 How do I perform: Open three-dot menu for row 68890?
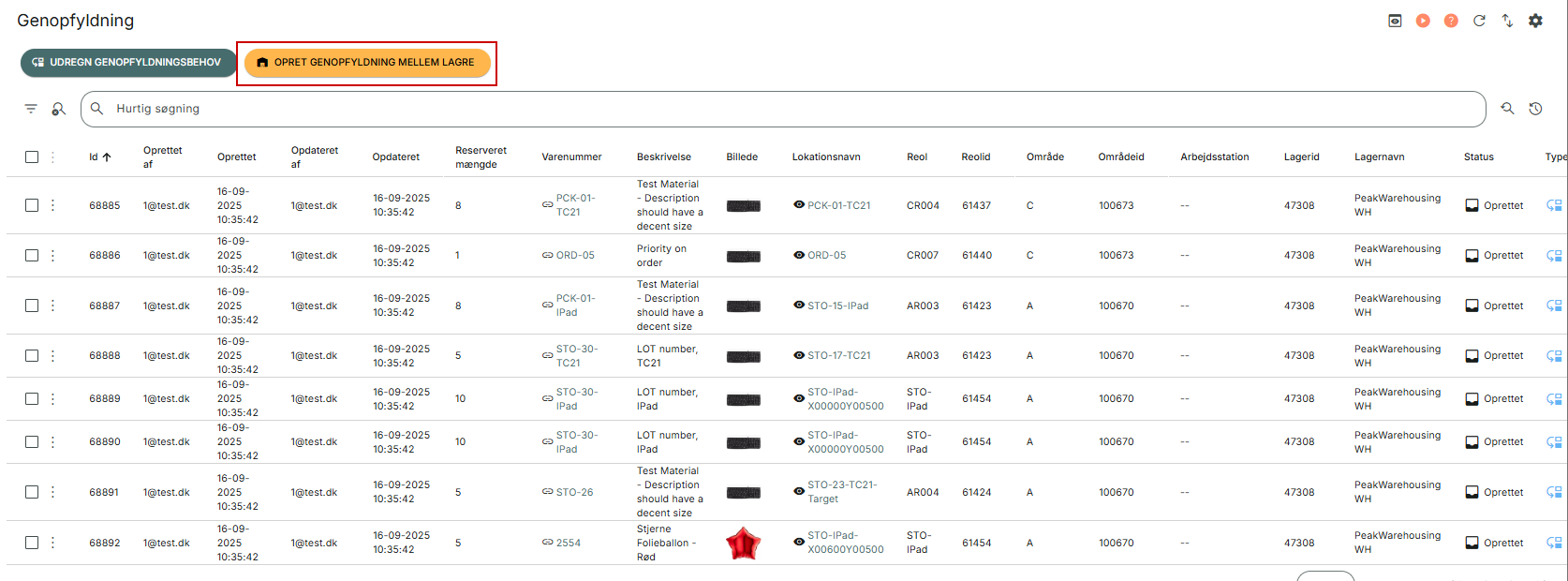(x=52, y=441)
